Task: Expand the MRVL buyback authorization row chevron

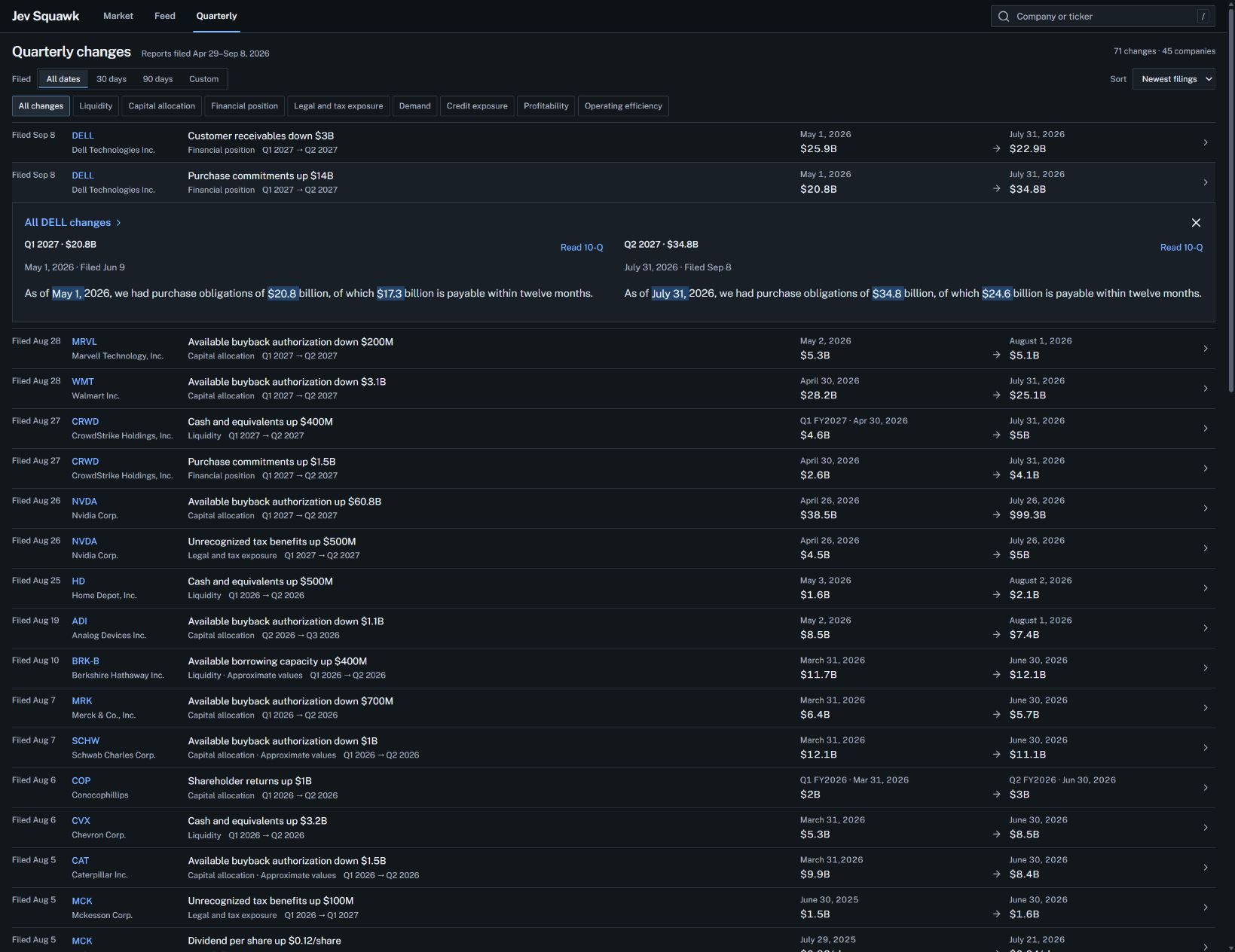Action: point(1206,349)
